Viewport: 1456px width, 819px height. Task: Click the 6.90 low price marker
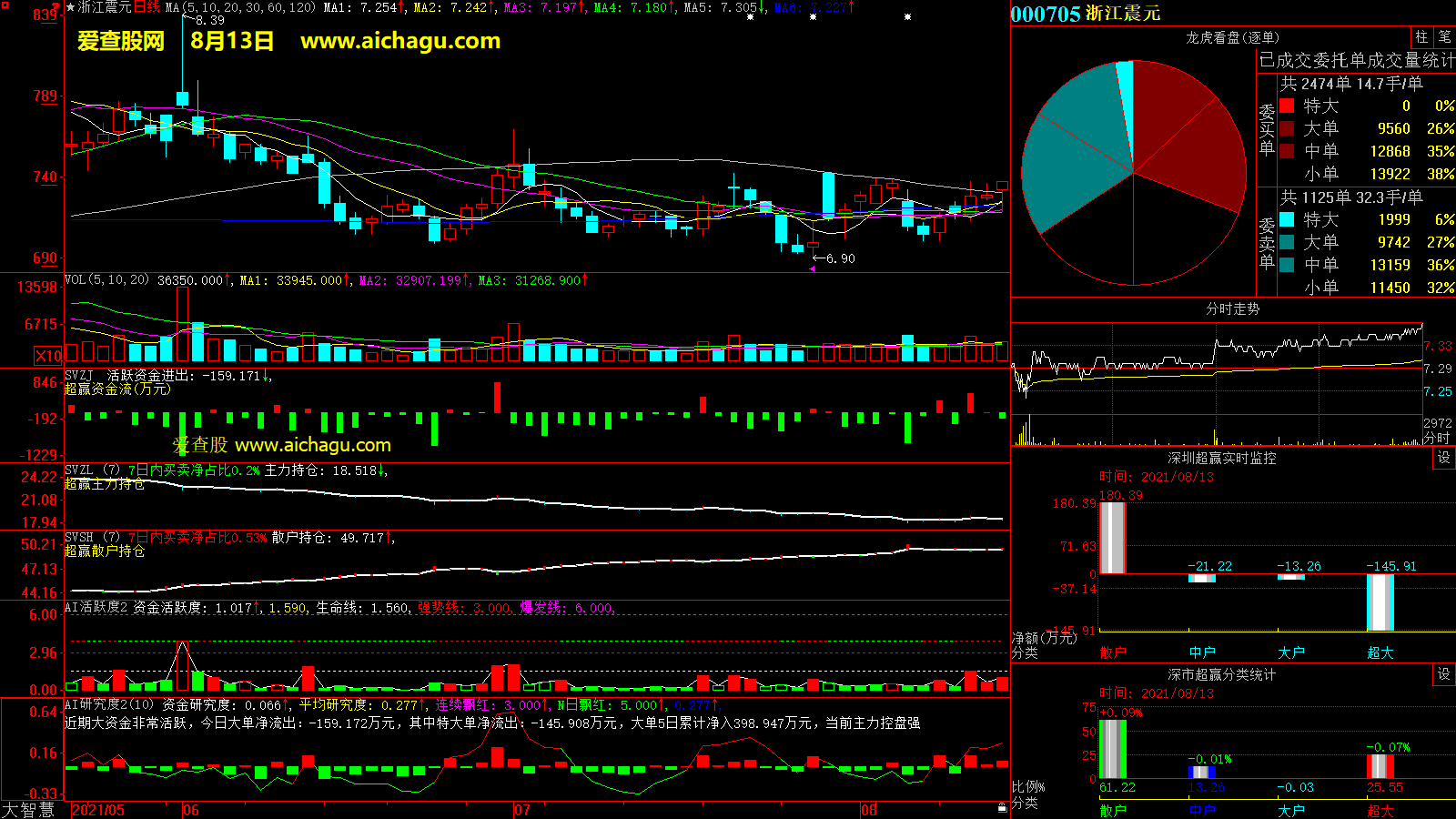[x=840, y=258]
